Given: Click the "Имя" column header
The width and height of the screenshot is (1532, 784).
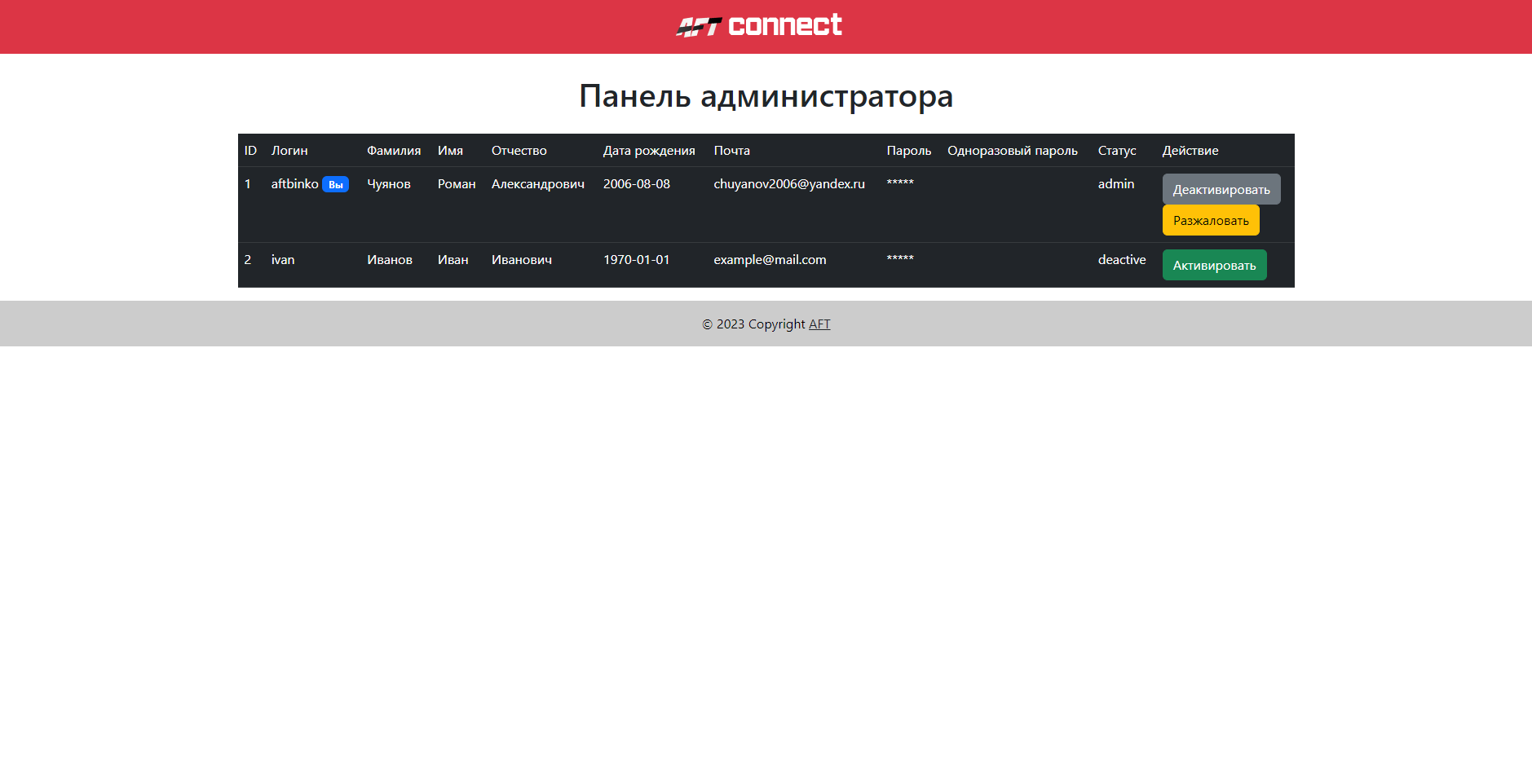Looking at the screenshot, I should click(x=450, y=150).
